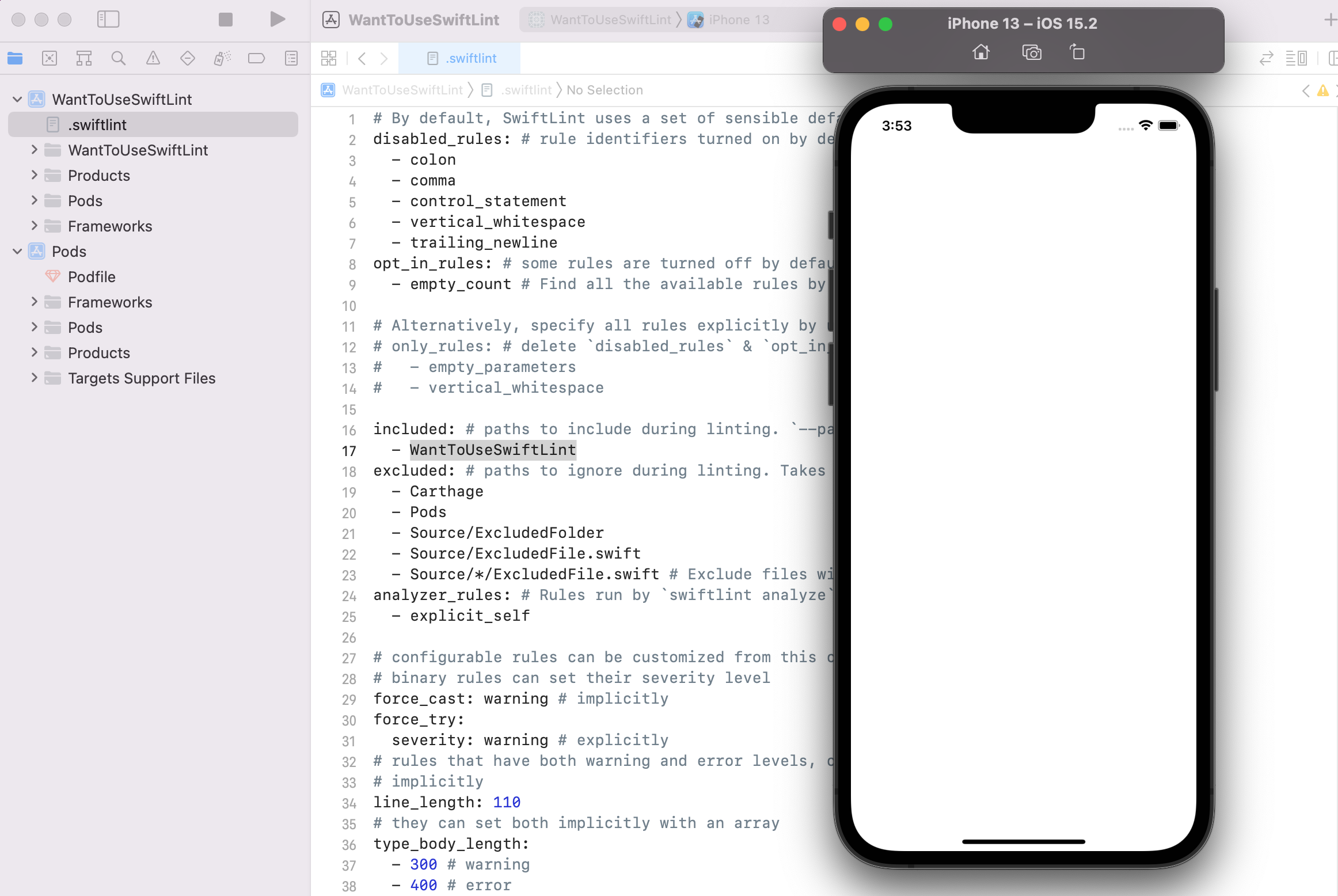This screenshot has height=896, width=1338.
Task: Open the breakpoint navigator icon
Action: [256, 58]
